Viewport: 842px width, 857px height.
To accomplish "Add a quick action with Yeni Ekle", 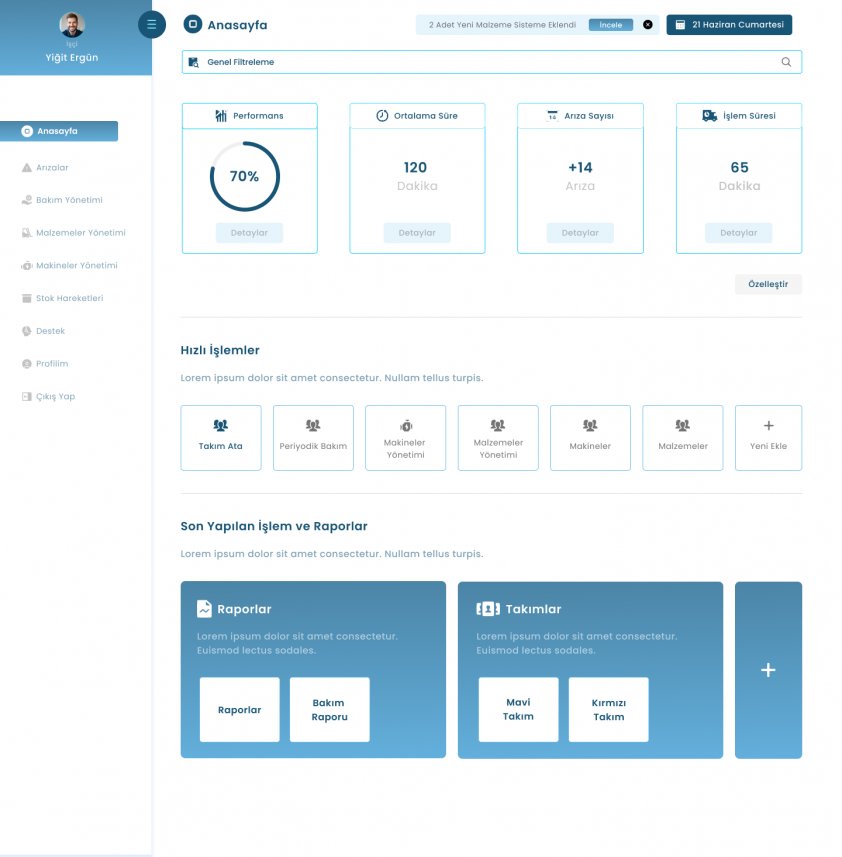I will [x=768, y=438].
